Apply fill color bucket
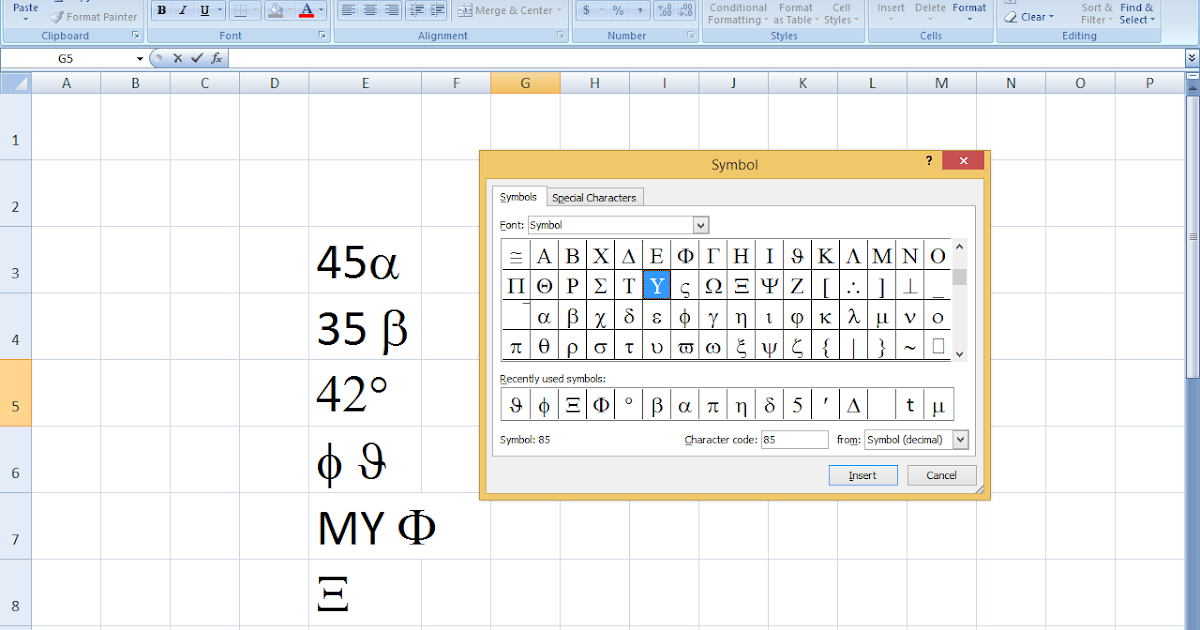 (x=274, y=11)
